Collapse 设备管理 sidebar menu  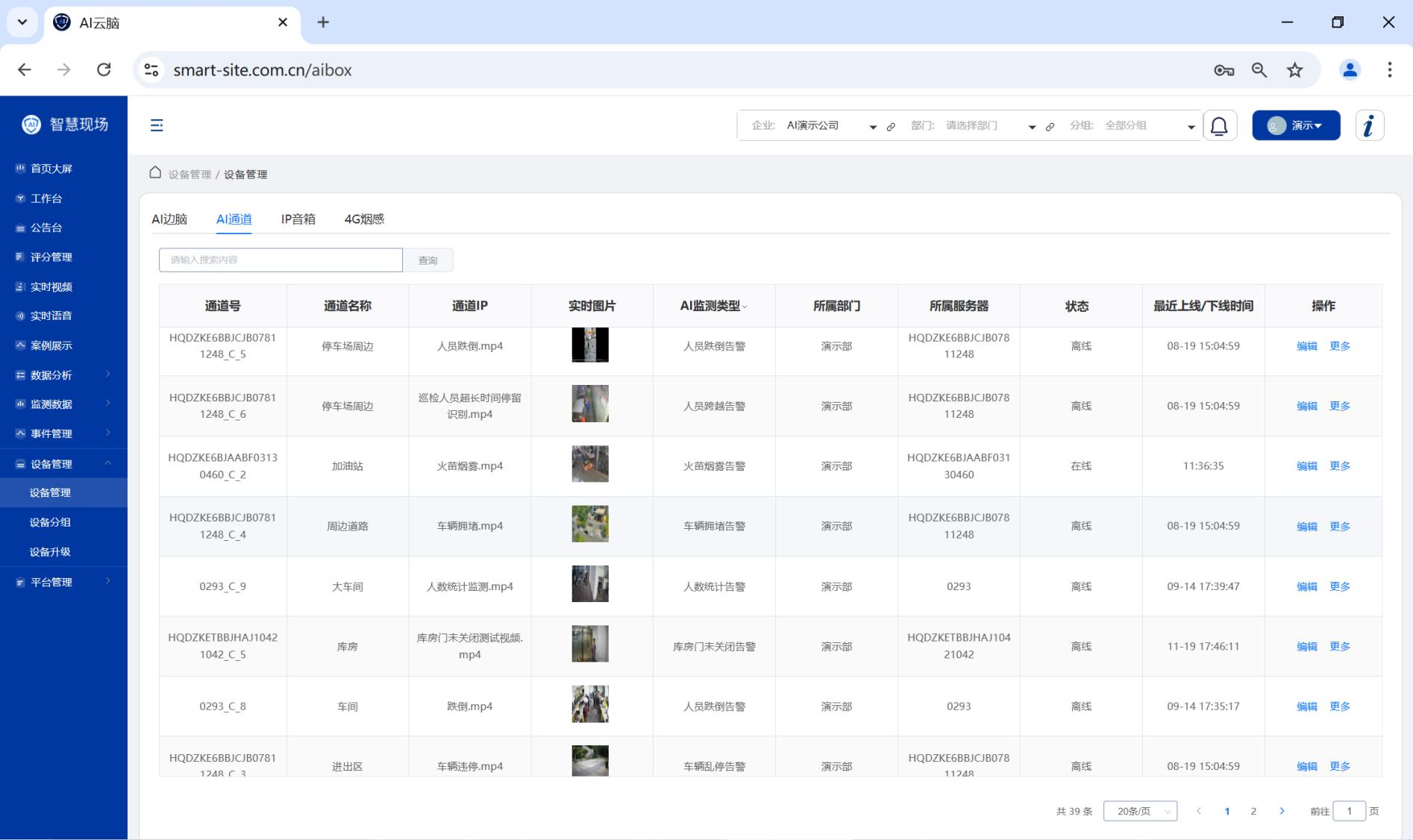click(x=63, y=464)
